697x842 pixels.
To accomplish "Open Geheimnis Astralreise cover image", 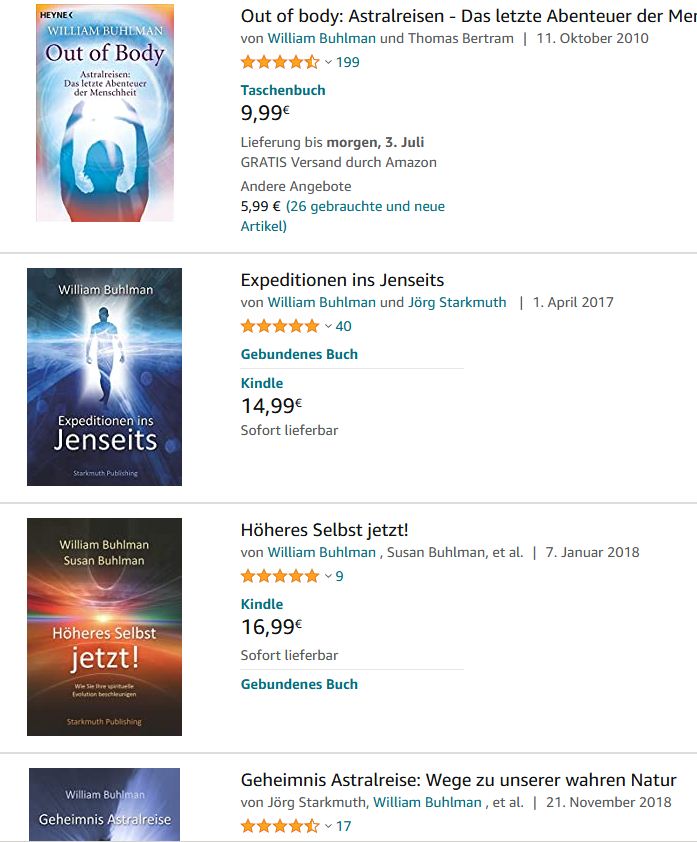I will (105, 805).
